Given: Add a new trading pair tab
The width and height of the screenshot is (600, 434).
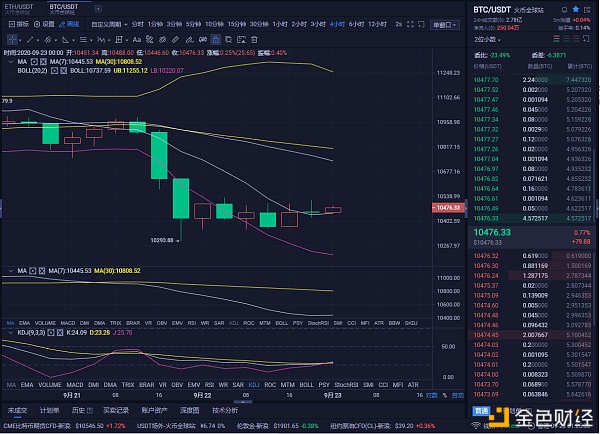Looking at the screenshot, I should pos(98,8).
